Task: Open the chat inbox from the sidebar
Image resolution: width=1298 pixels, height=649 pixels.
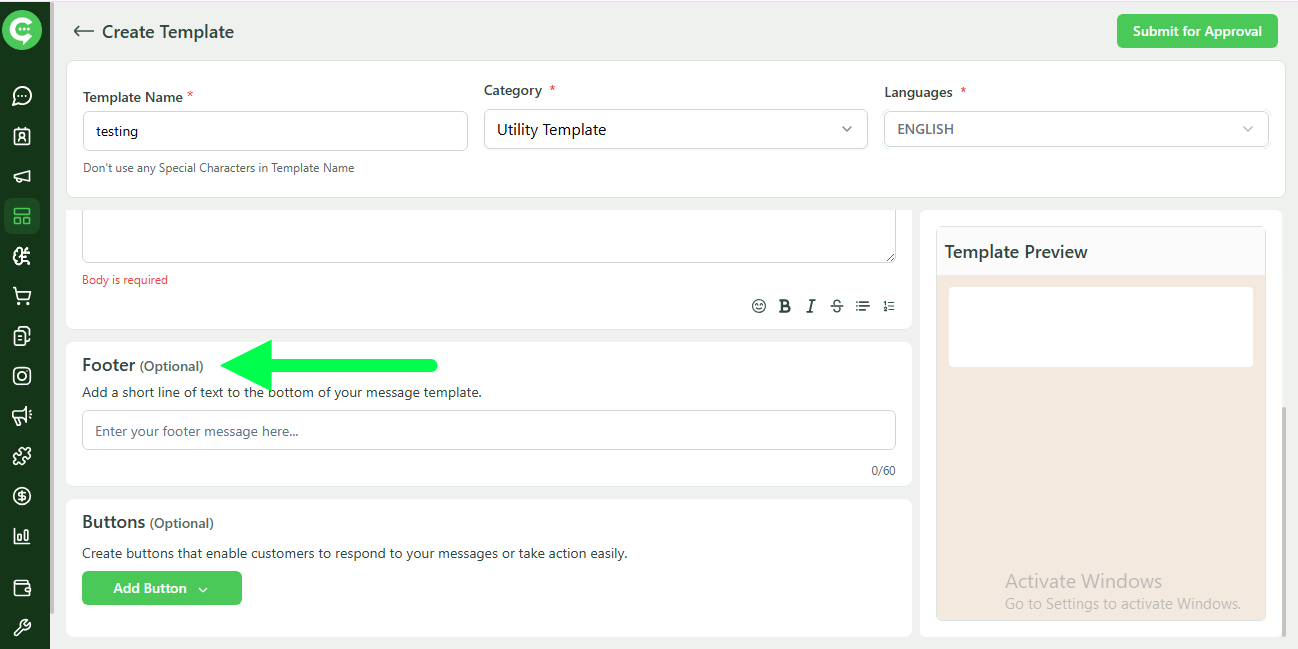Action: click(22, 96)
